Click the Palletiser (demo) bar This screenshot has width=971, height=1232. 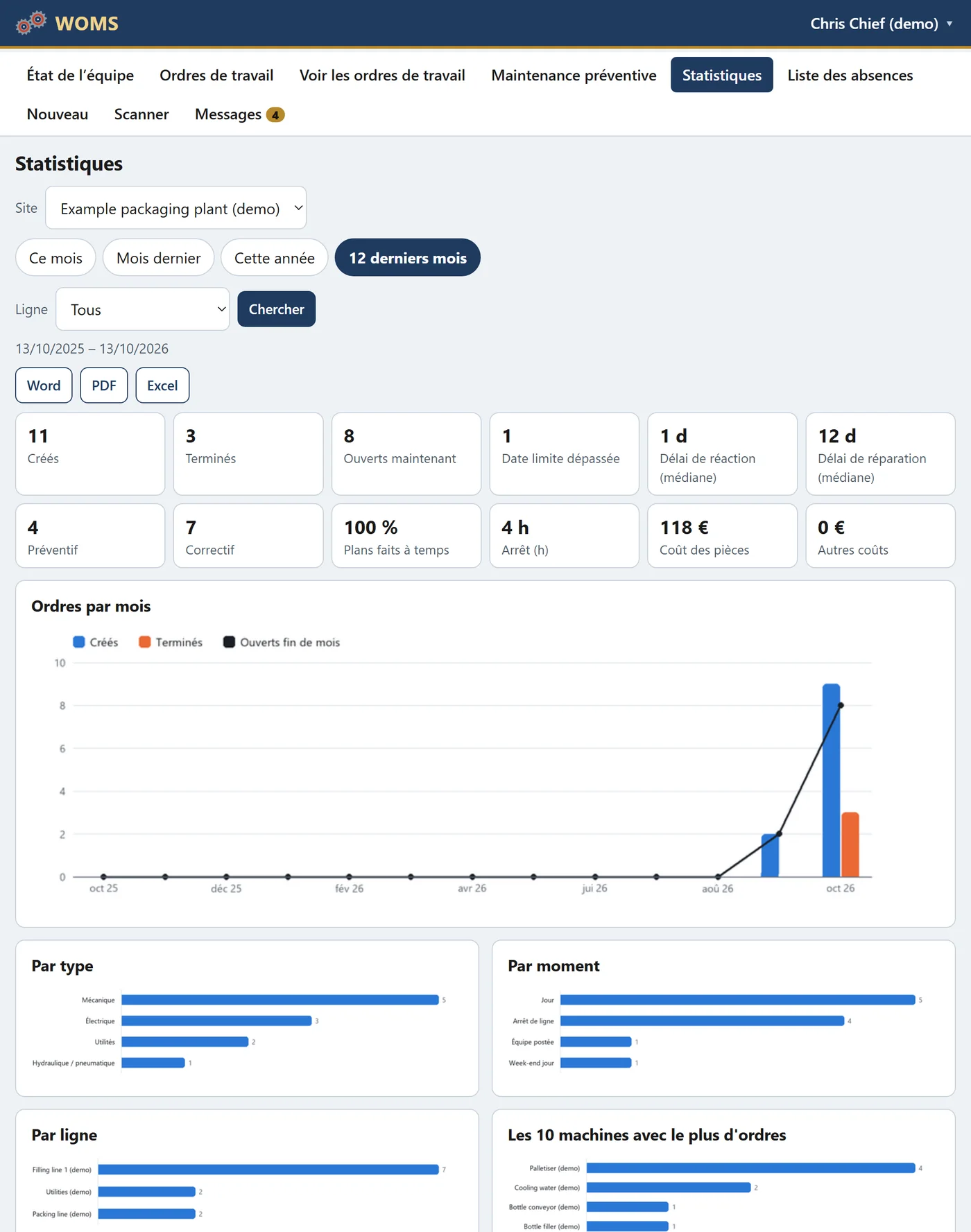[751, 1168]
